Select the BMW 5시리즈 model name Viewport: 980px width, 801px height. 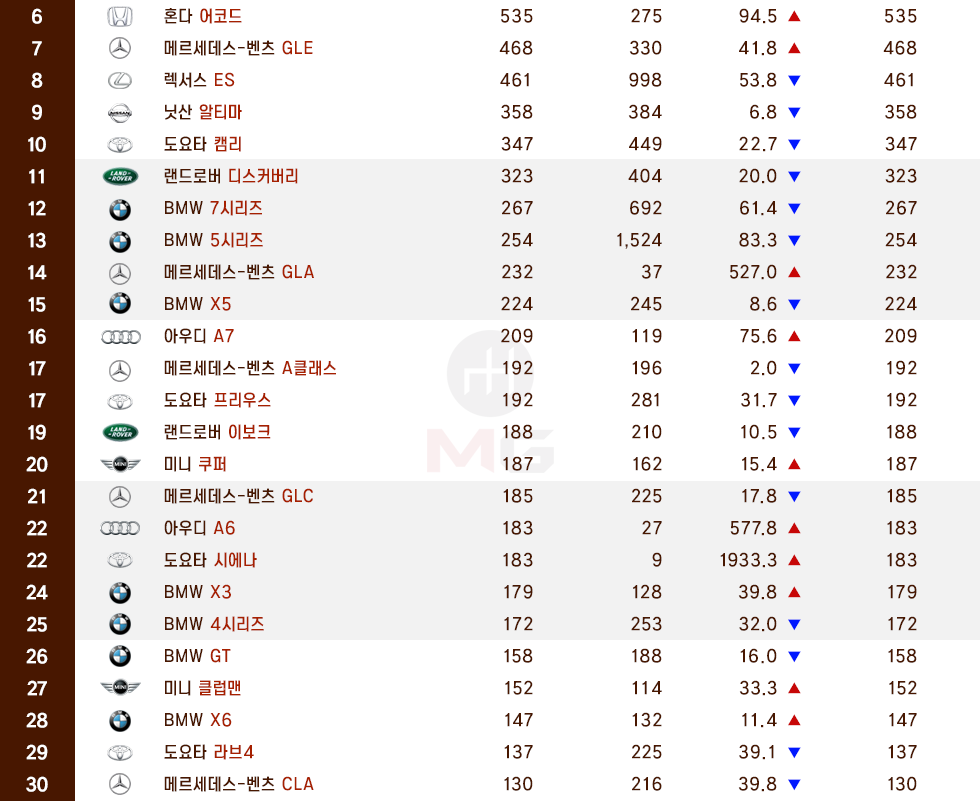213,240
